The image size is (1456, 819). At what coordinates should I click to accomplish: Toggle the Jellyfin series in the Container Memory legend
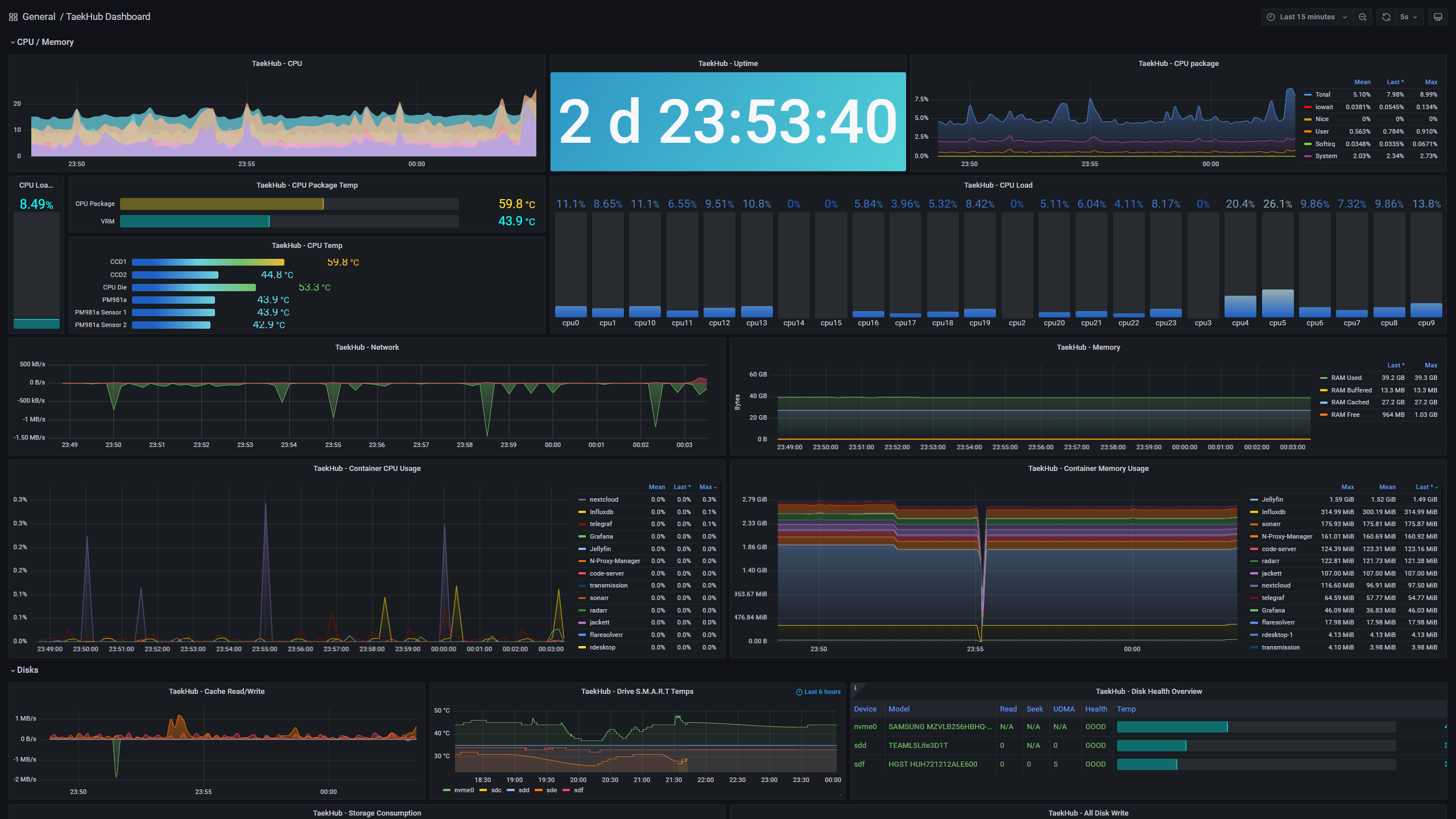(x=1272, y=499)
